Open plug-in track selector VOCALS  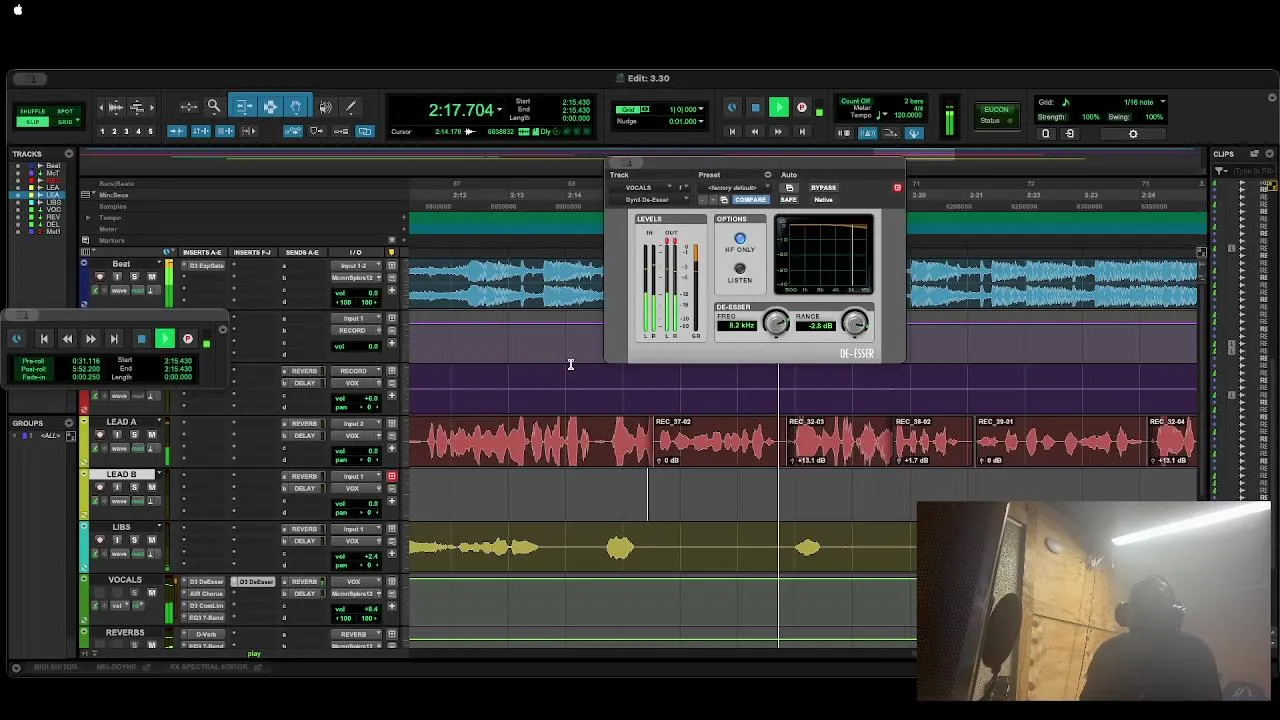[x=646, y=188]
